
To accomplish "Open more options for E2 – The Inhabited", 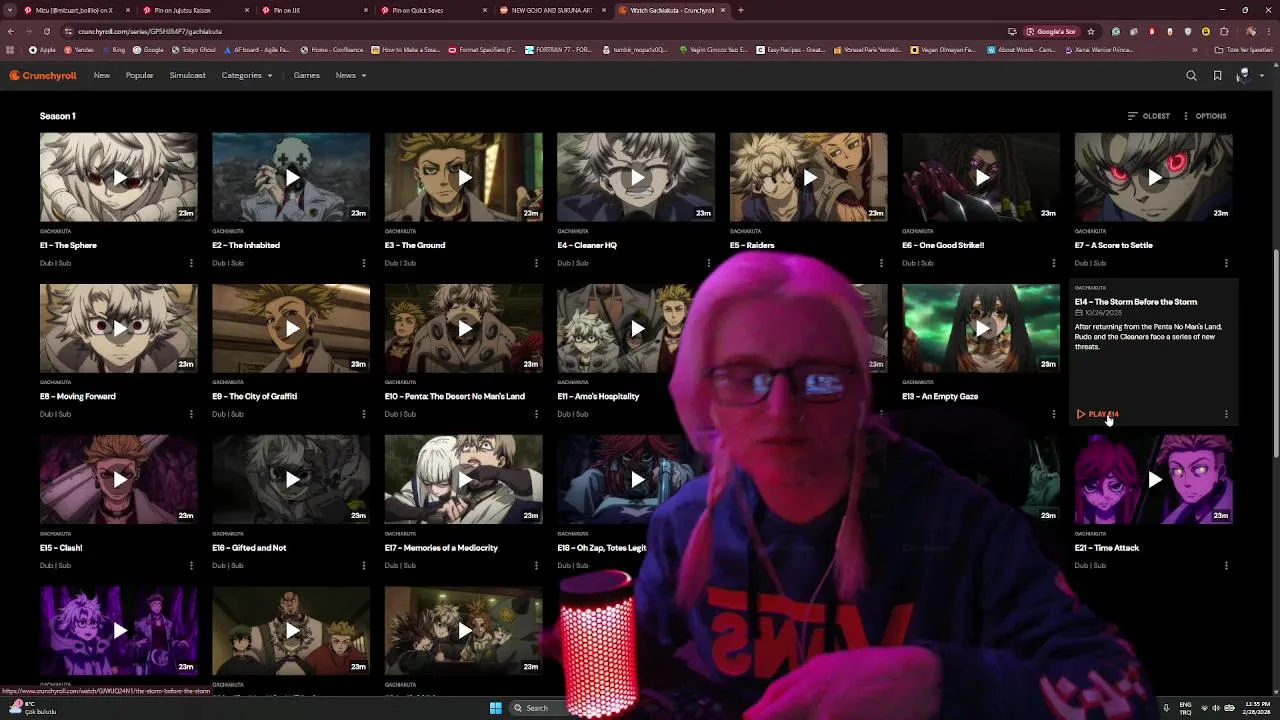I will [x=363, y=263].
